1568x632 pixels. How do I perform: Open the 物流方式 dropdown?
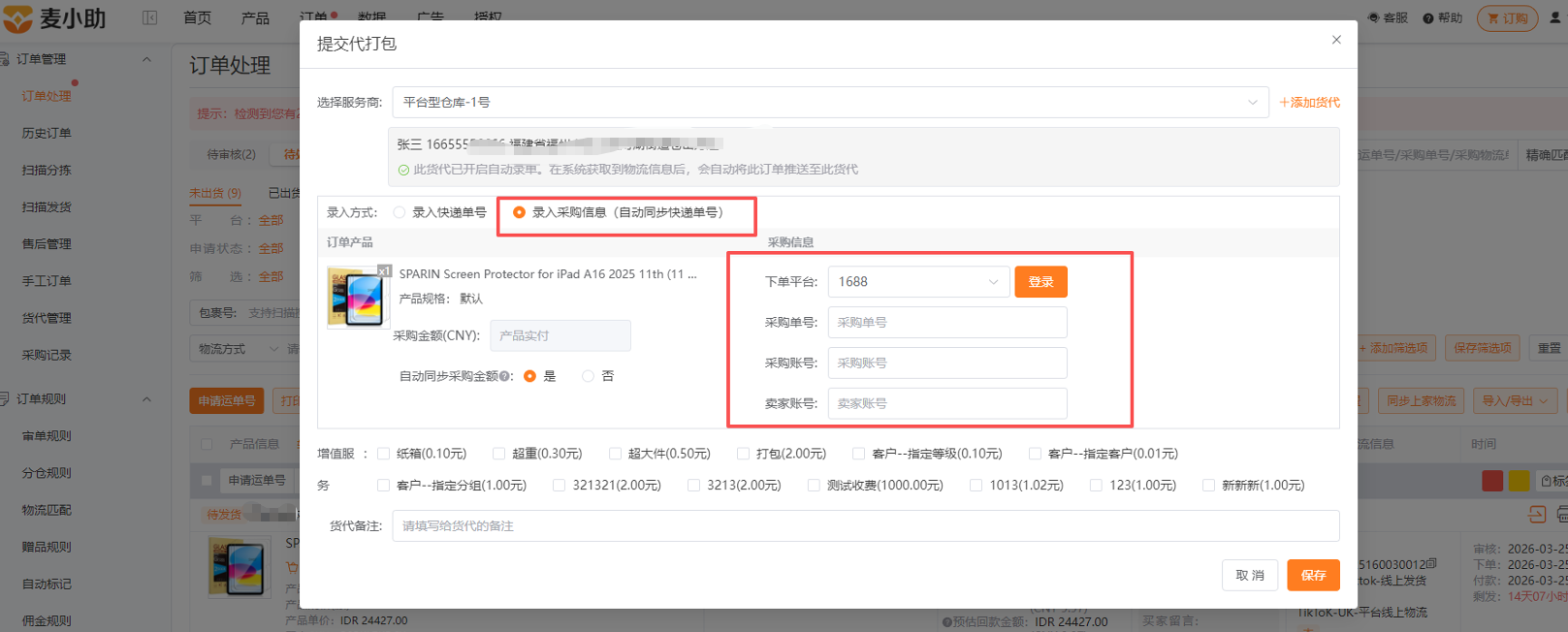tap(239, 349)
